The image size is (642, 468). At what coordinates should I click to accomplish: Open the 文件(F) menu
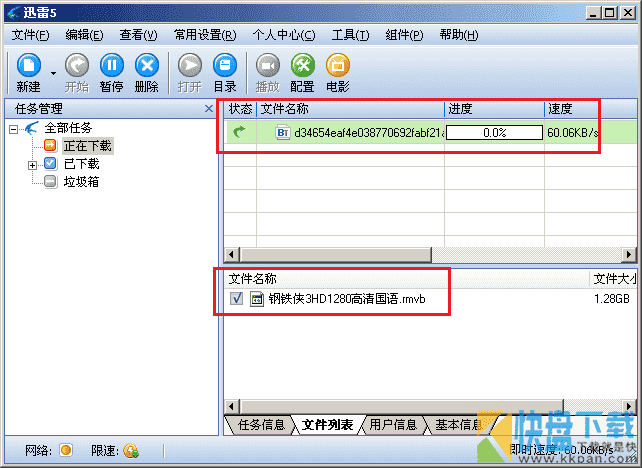tap(30, 35)
